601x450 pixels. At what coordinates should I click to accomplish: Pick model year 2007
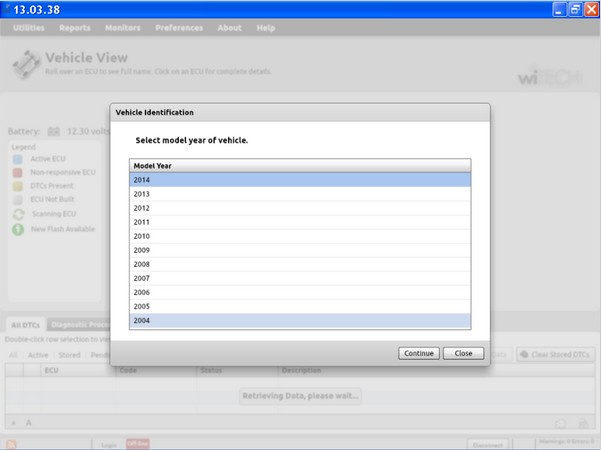pos(299,278)
